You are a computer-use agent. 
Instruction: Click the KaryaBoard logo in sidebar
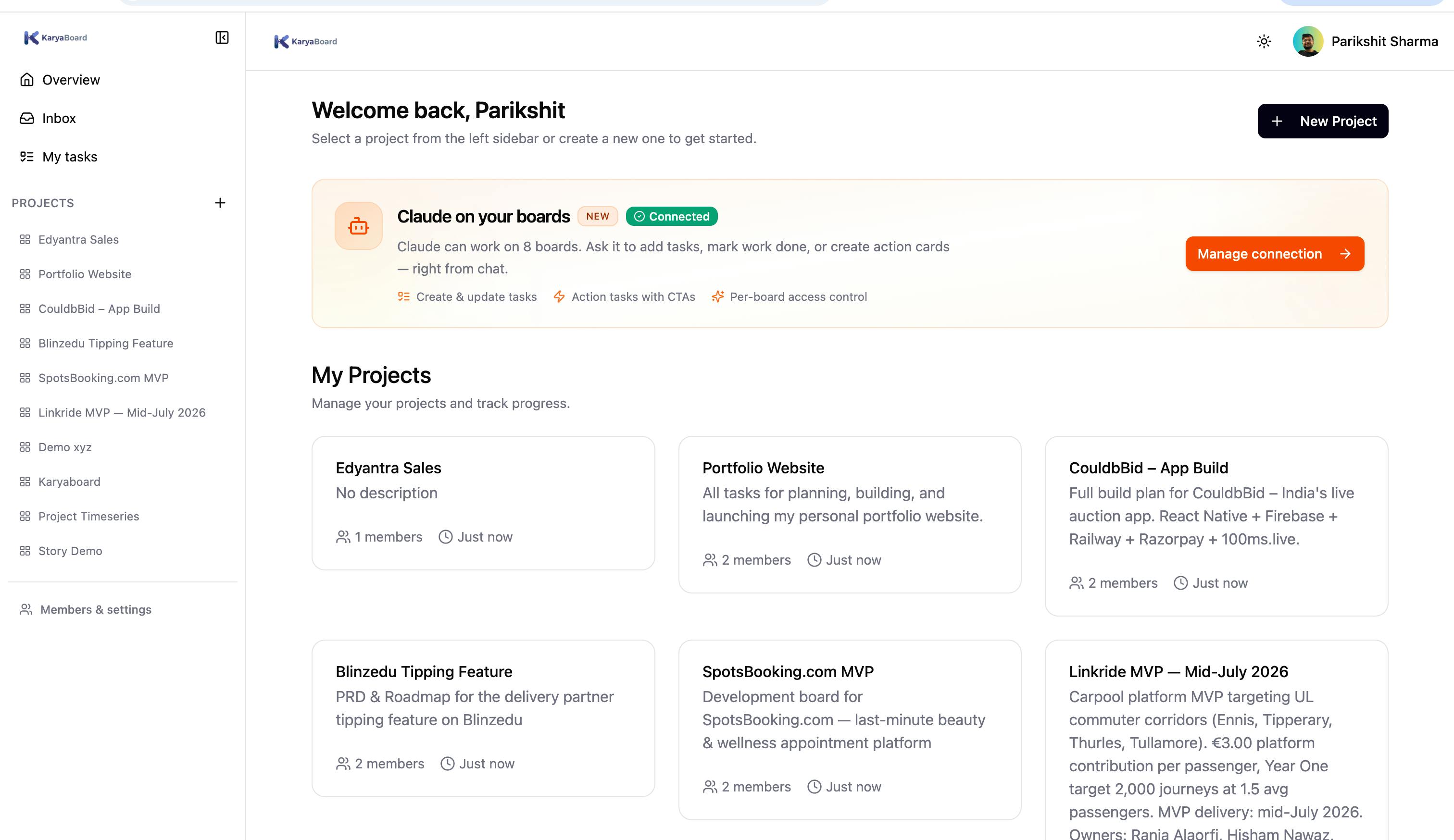[x=55, y=37]
